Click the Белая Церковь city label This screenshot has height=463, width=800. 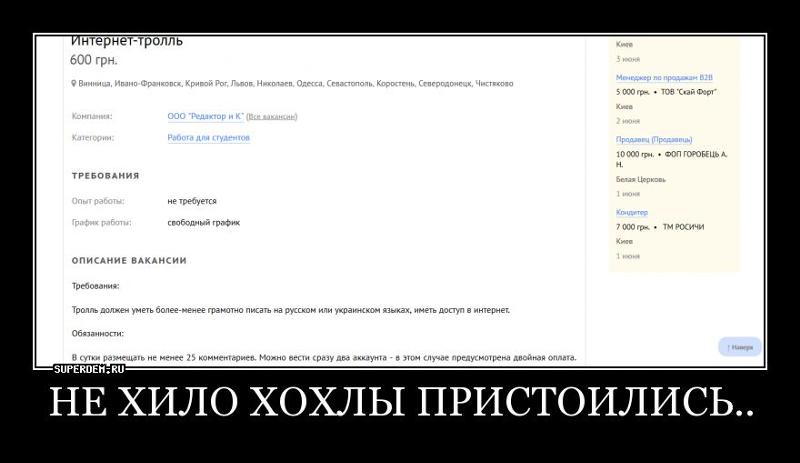(641, 179)
